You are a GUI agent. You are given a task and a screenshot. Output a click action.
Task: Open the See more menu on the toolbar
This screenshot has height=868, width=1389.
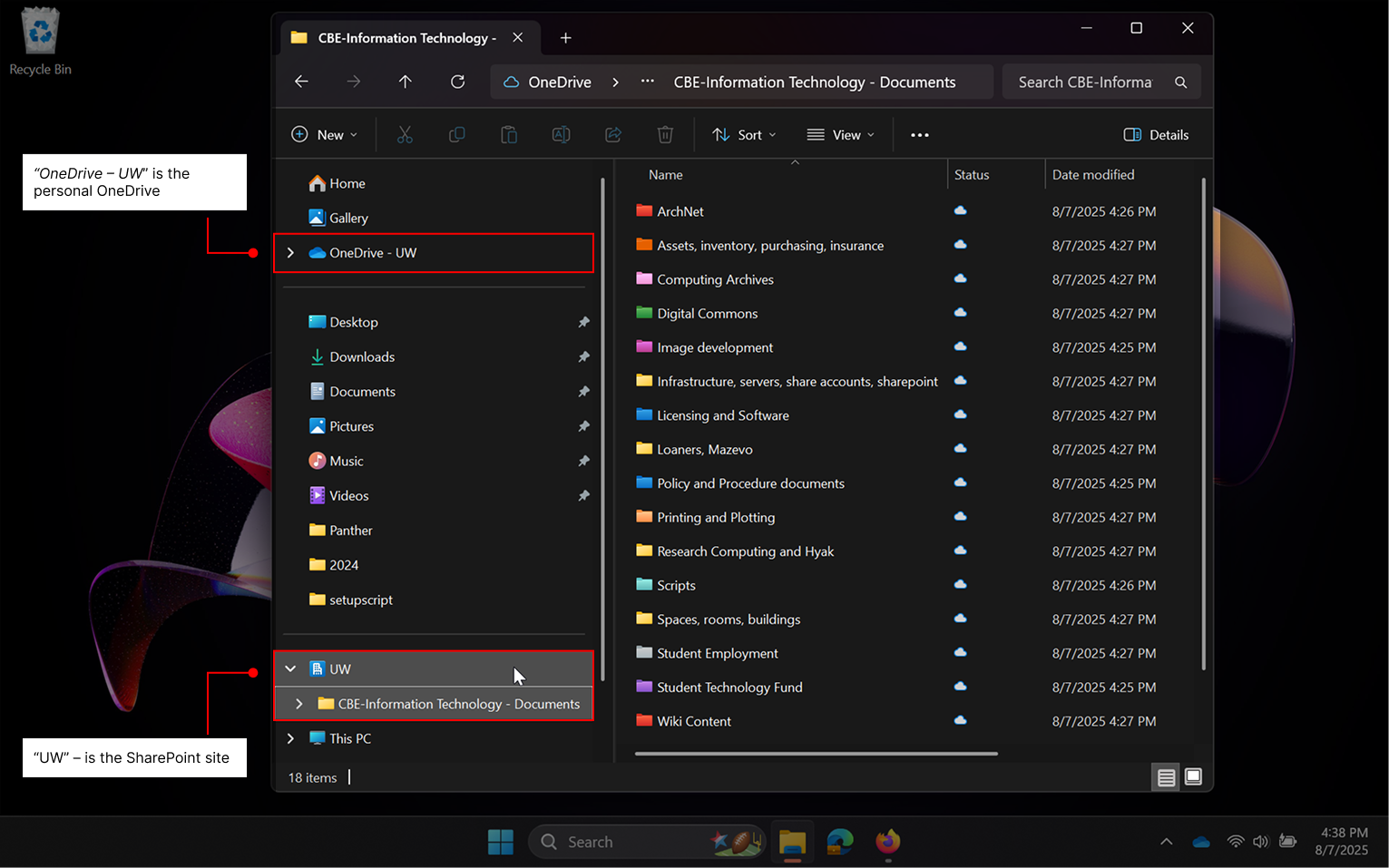(x=919, y=134)
